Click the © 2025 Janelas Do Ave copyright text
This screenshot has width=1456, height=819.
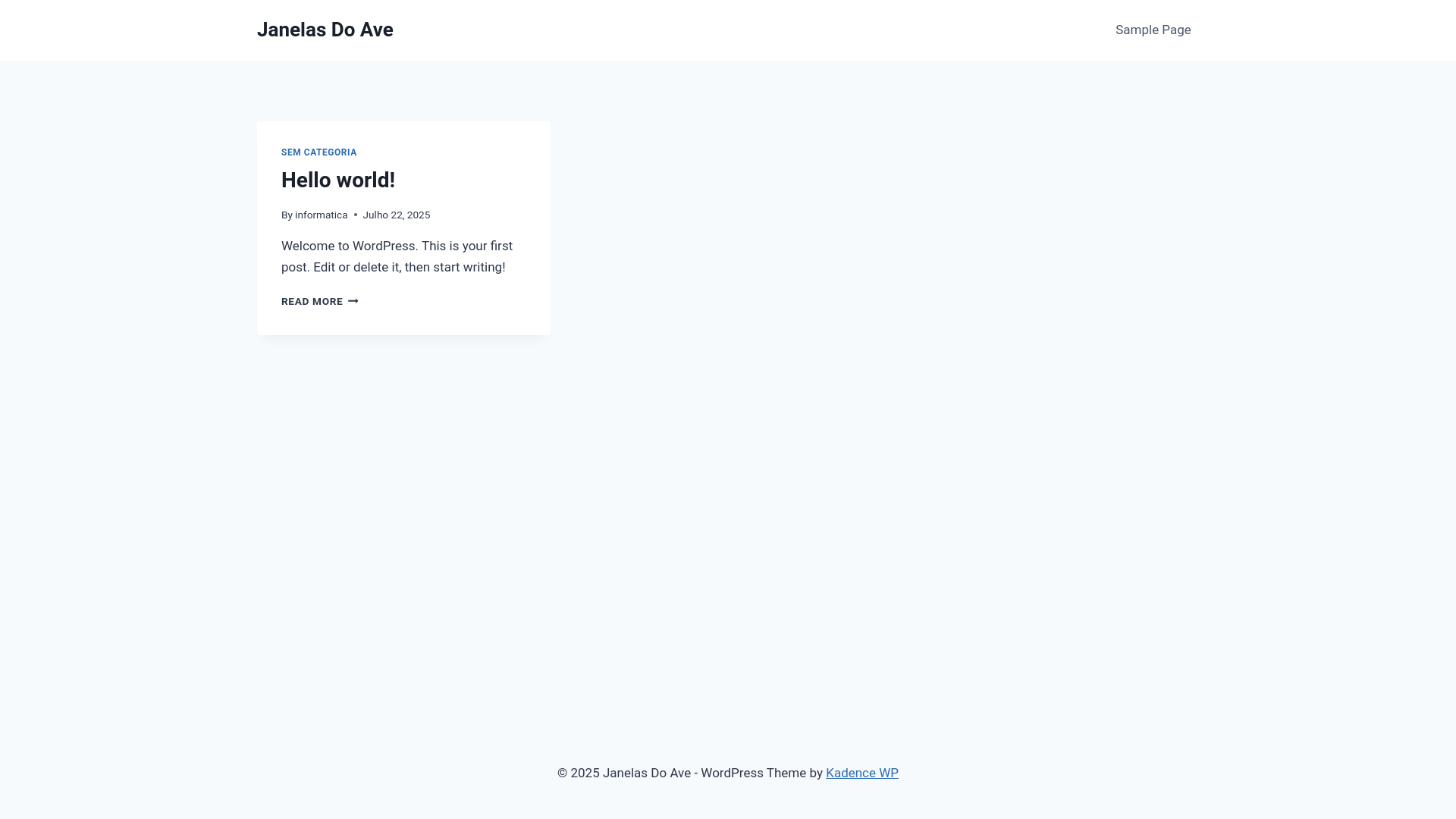624,773
